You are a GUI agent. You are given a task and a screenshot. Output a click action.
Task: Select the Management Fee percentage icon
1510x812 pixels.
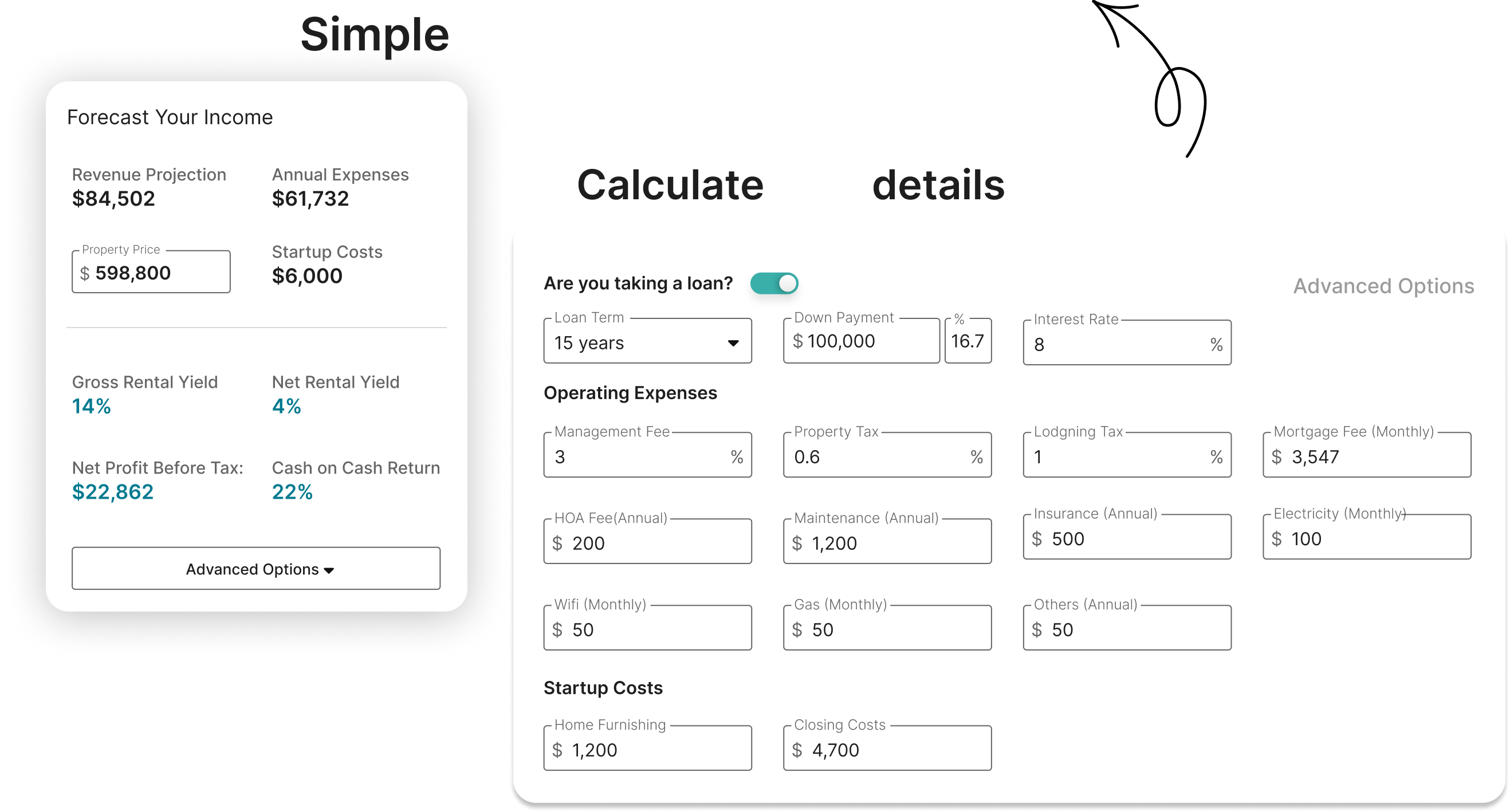[744, 457]
